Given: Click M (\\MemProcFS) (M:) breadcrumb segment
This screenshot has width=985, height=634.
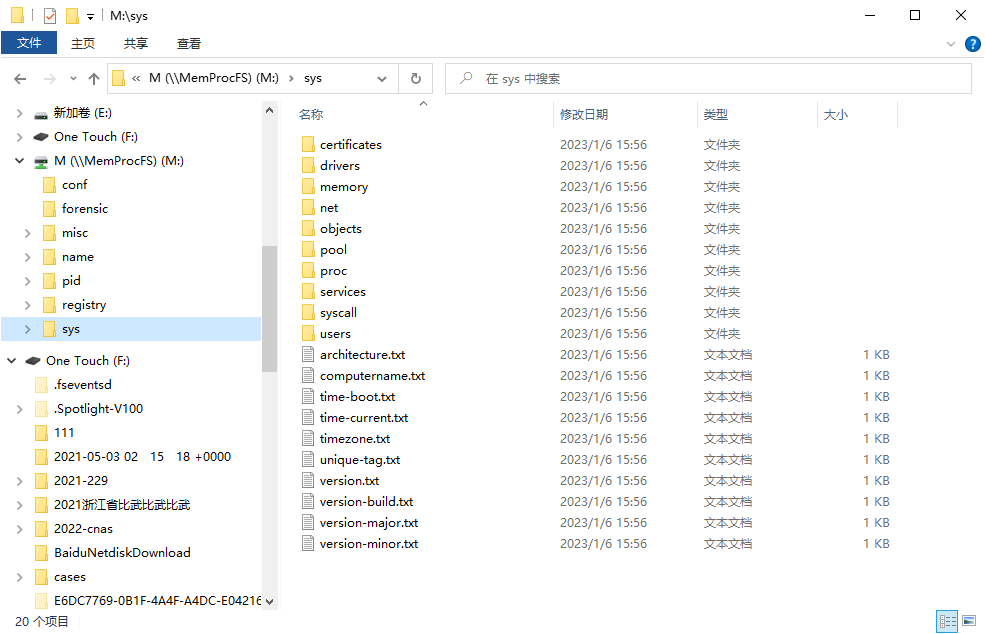Looking at the screenshot, I should point(214,78).
